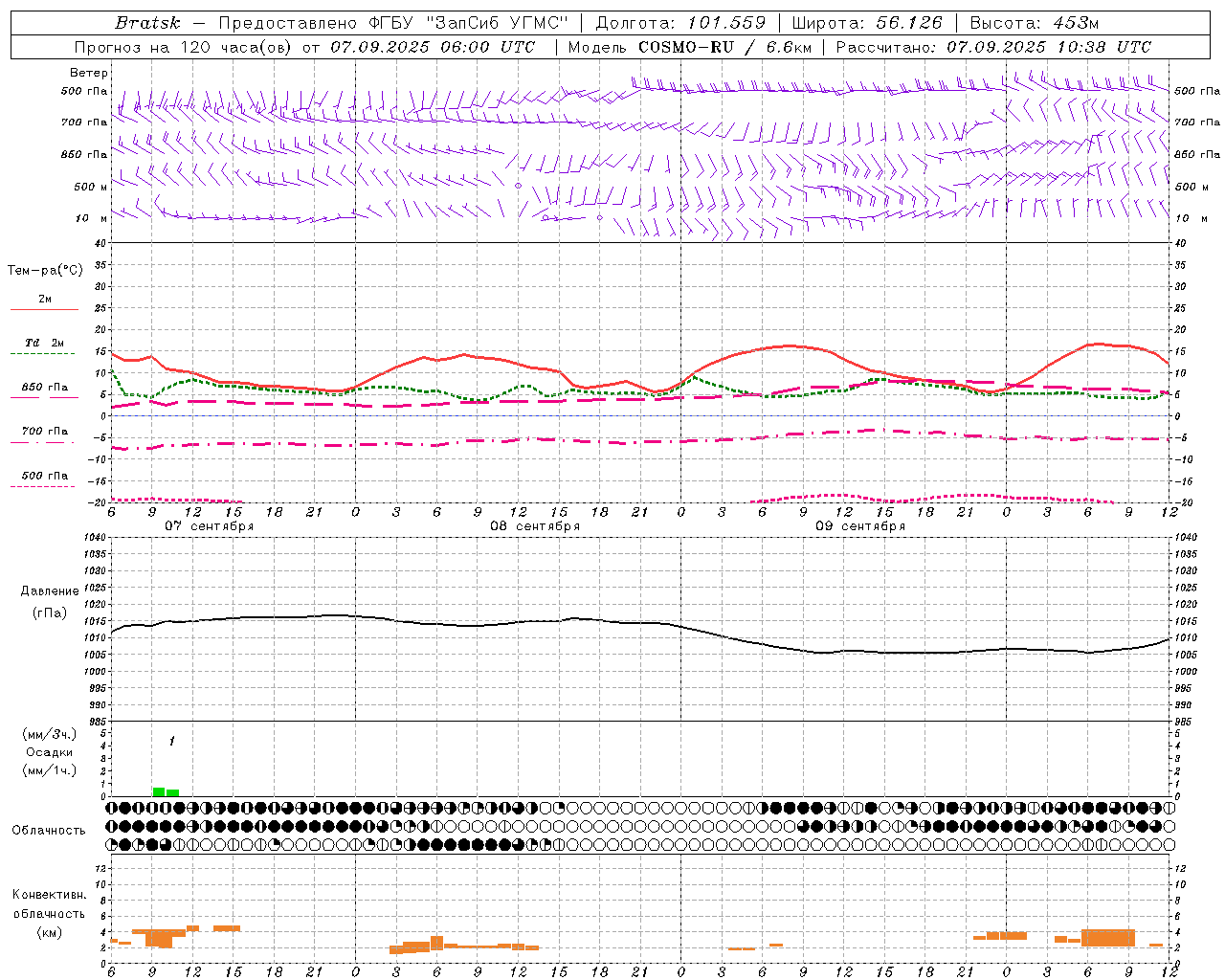Image resolution: width=1225 pixels, height=980 pixels.
Task: Click the '09 сентября' date label
Action: pos(860,526)
